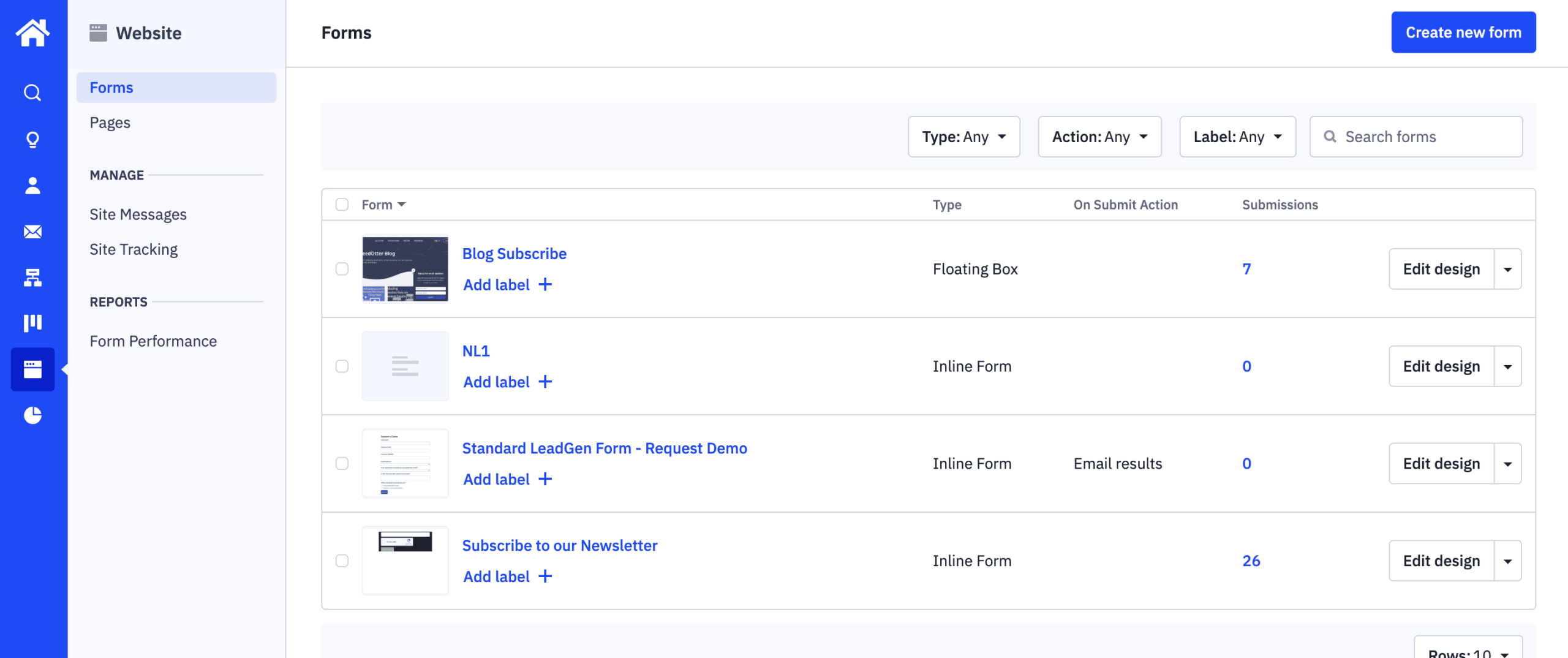Select the checkbox for the NL1 form
This screenshot has height=658, width=1568.
click(x=342, y=366)
